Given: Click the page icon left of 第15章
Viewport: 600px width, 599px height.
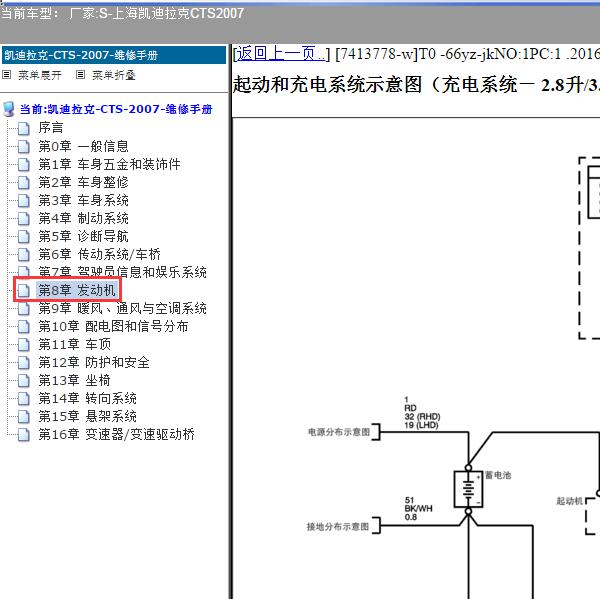Looking at the screenshot, I should (x=24, y=416).
